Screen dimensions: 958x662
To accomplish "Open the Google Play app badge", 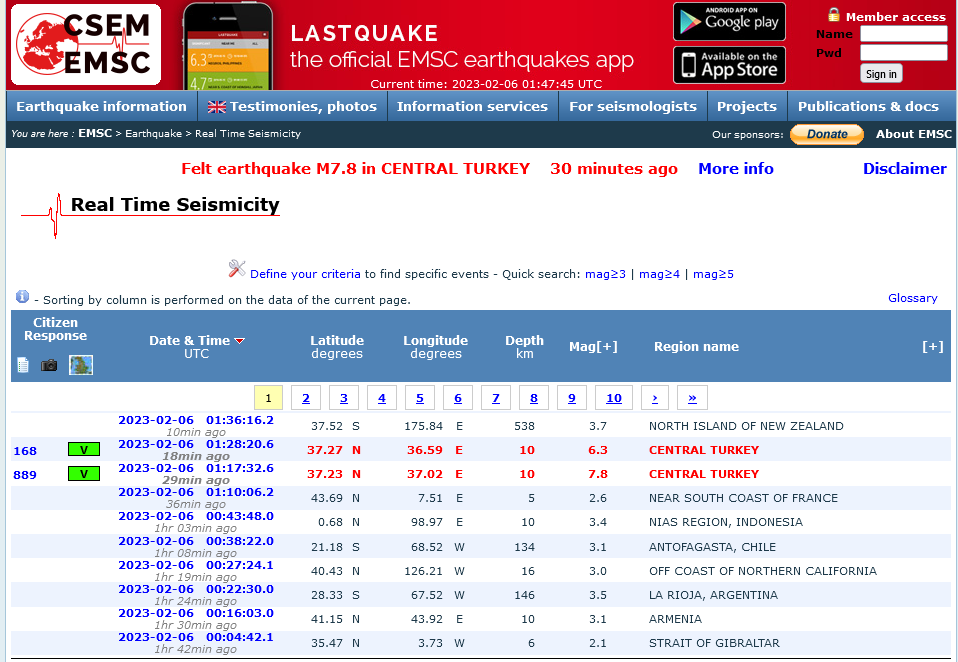I will coord(729,21).
